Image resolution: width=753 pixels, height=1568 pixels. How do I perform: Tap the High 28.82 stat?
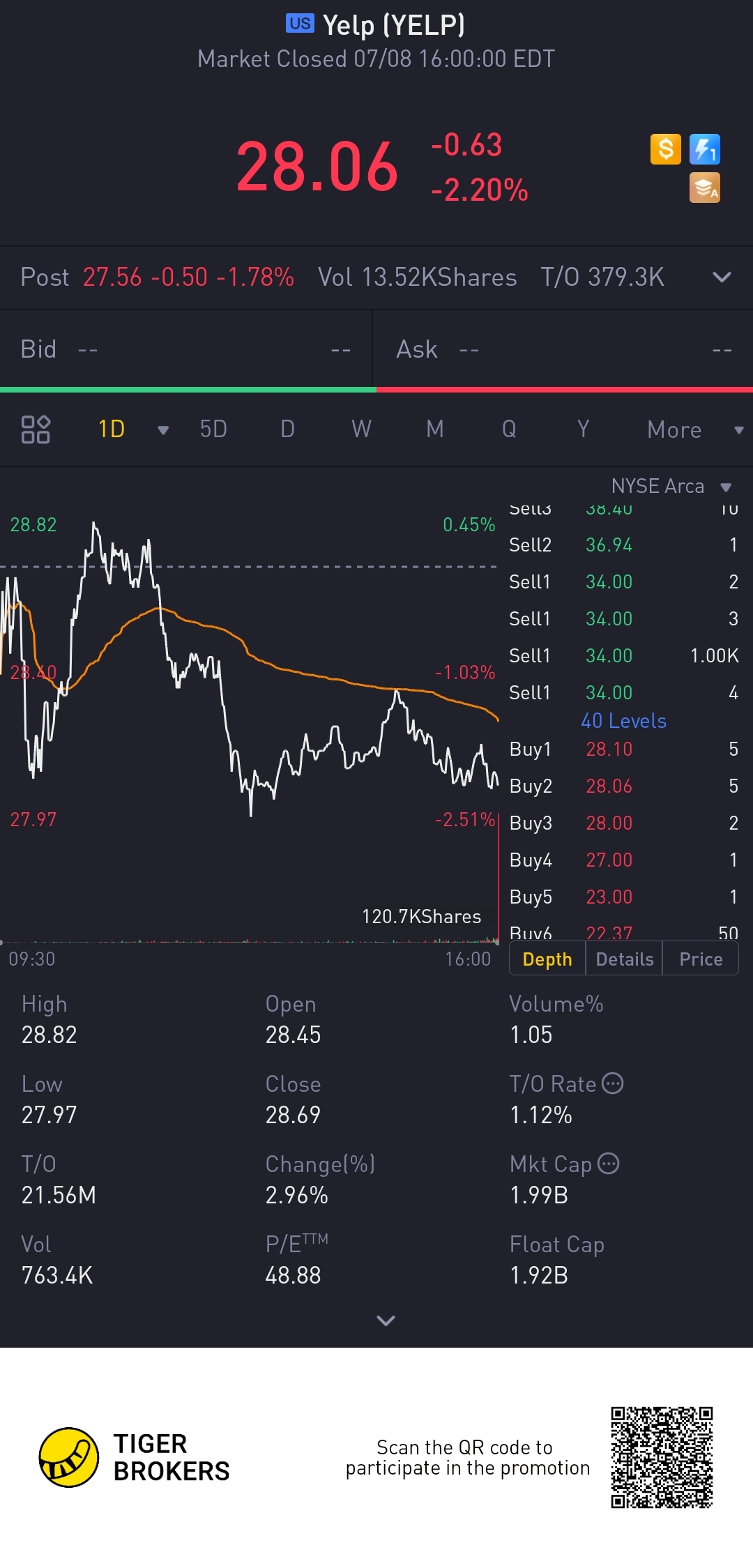(49, 1019)
